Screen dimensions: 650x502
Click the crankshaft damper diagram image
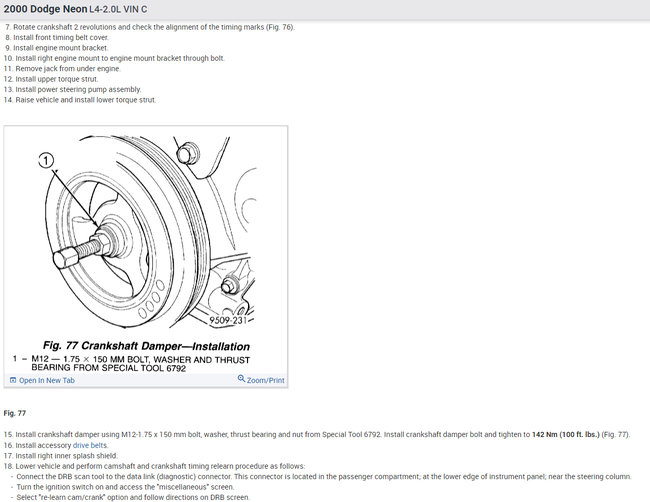[x=146, y=232]
